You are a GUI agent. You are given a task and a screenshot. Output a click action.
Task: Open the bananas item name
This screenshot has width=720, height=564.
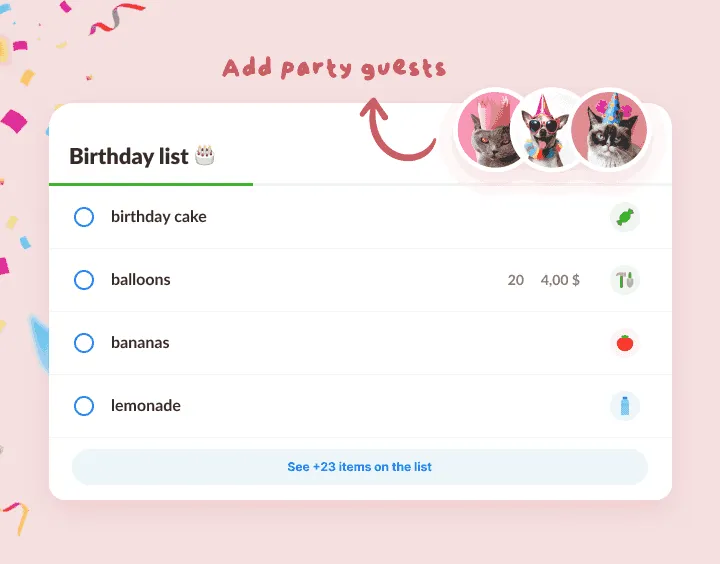(140, 343)
